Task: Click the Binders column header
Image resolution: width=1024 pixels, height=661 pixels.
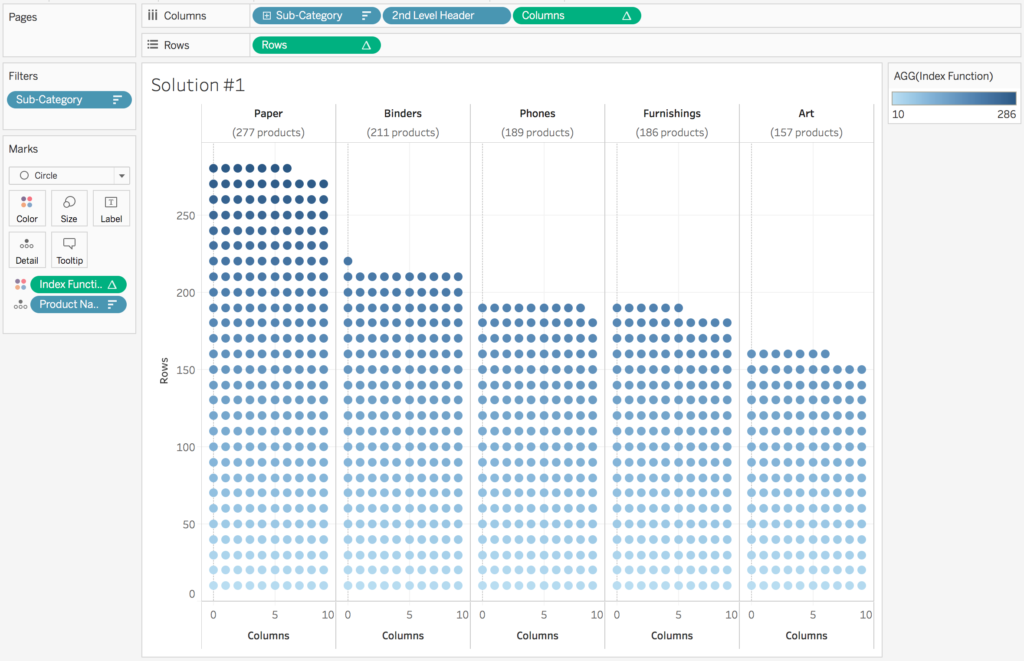Action: pyautogui.click(x=403, y=114)
